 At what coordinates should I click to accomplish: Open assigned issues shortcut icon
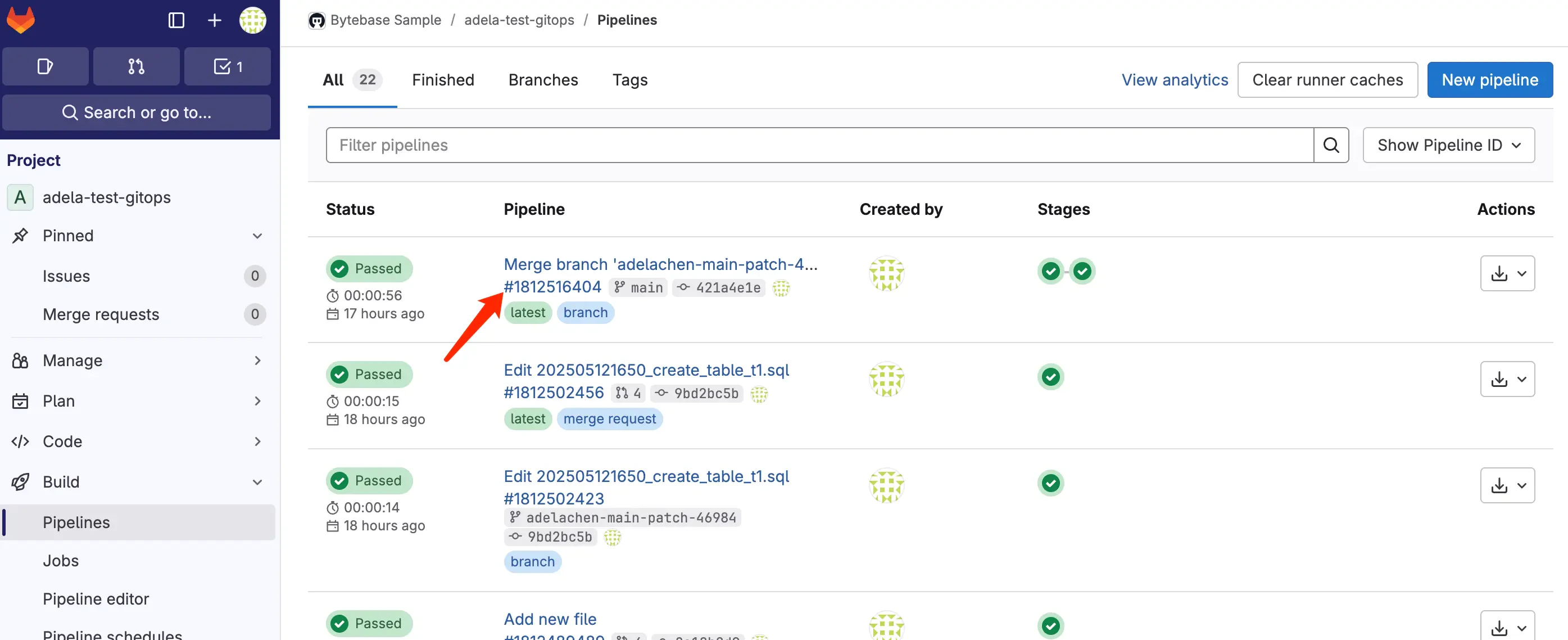pyautogui.click(x=46, y=66)
